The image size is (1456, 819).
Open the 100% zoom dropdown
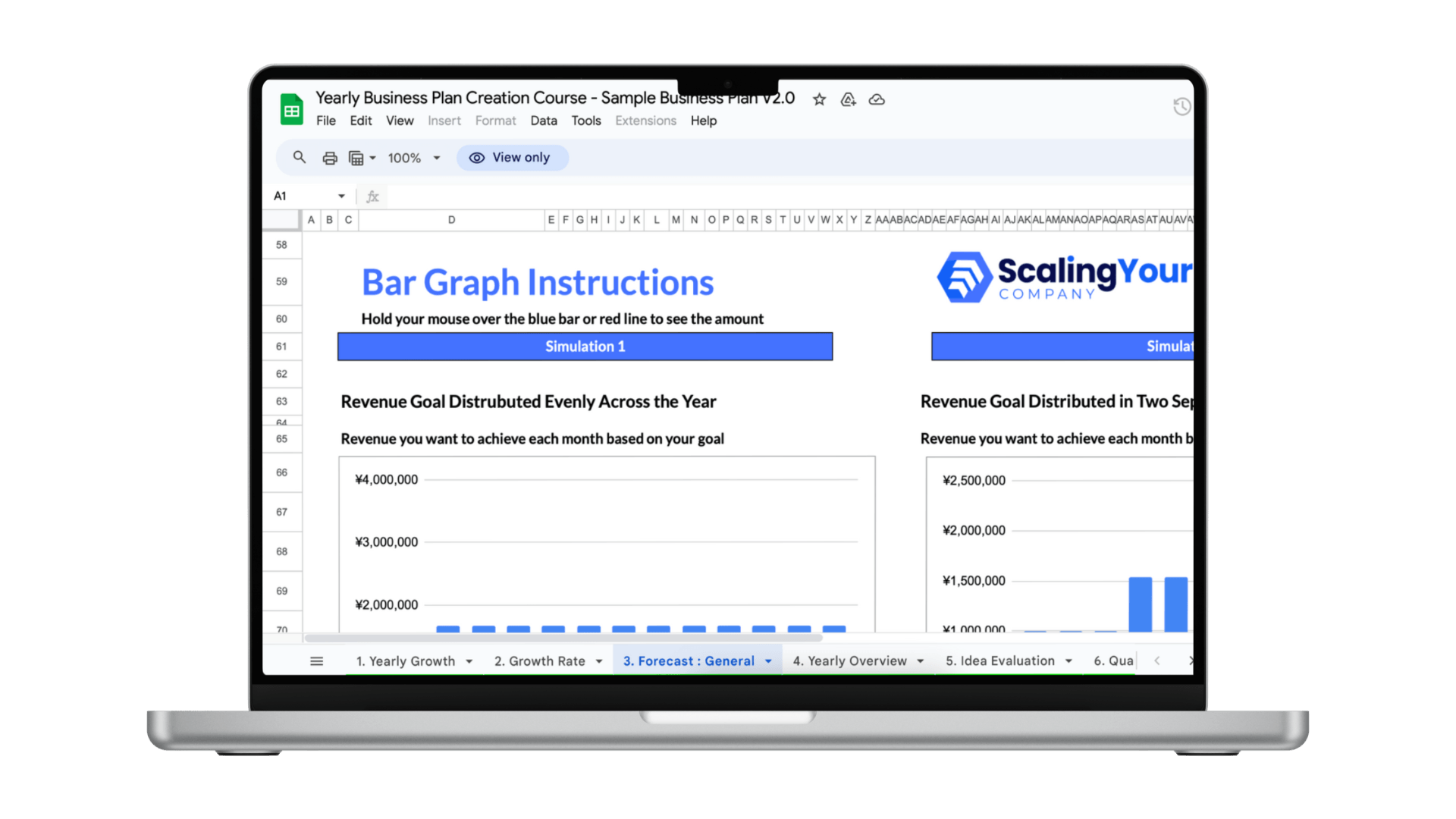pyautogui.click(x=414, y=158)
